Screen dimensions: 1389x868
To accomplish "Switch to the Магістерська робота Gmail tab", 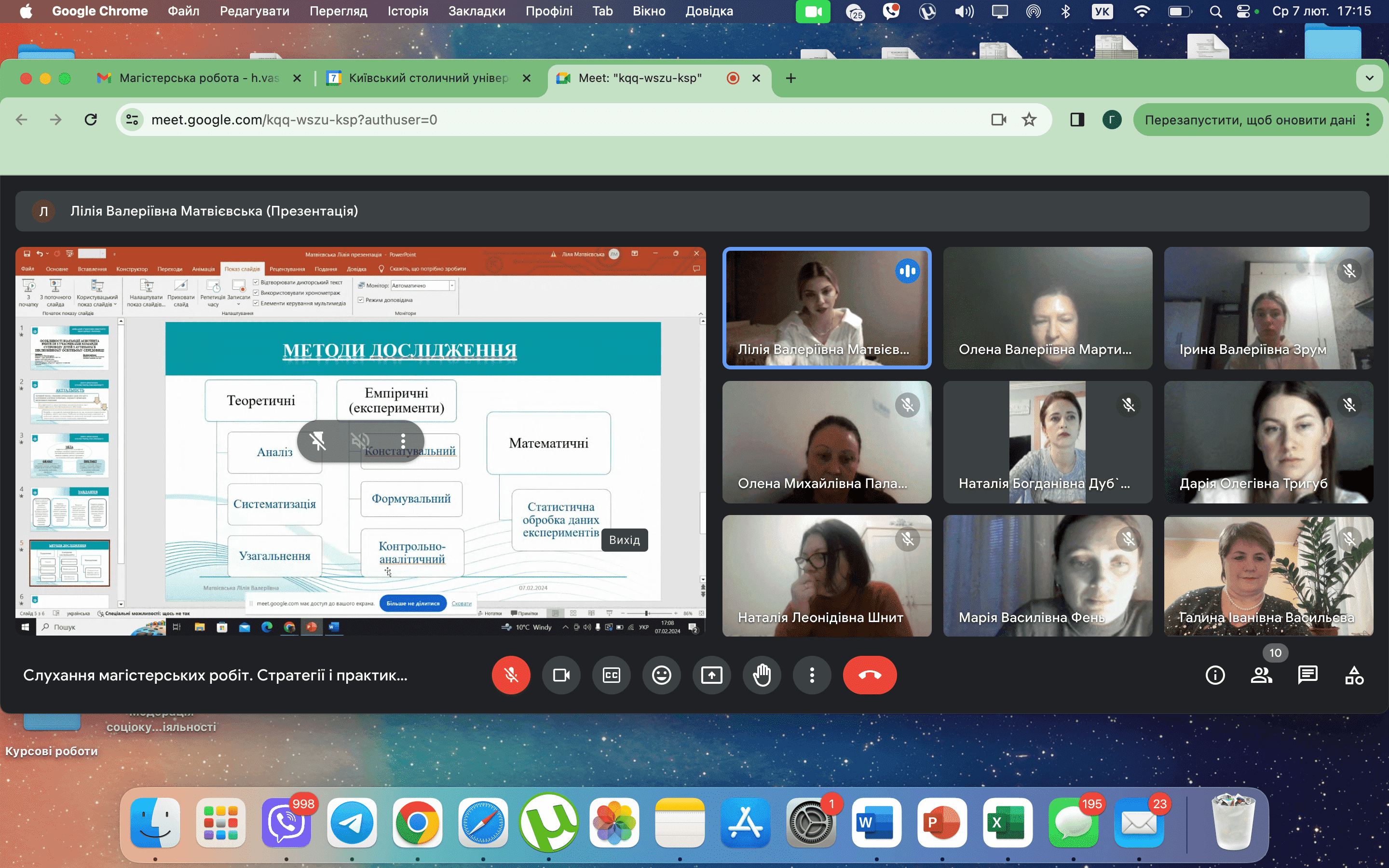I will [198, 78].
